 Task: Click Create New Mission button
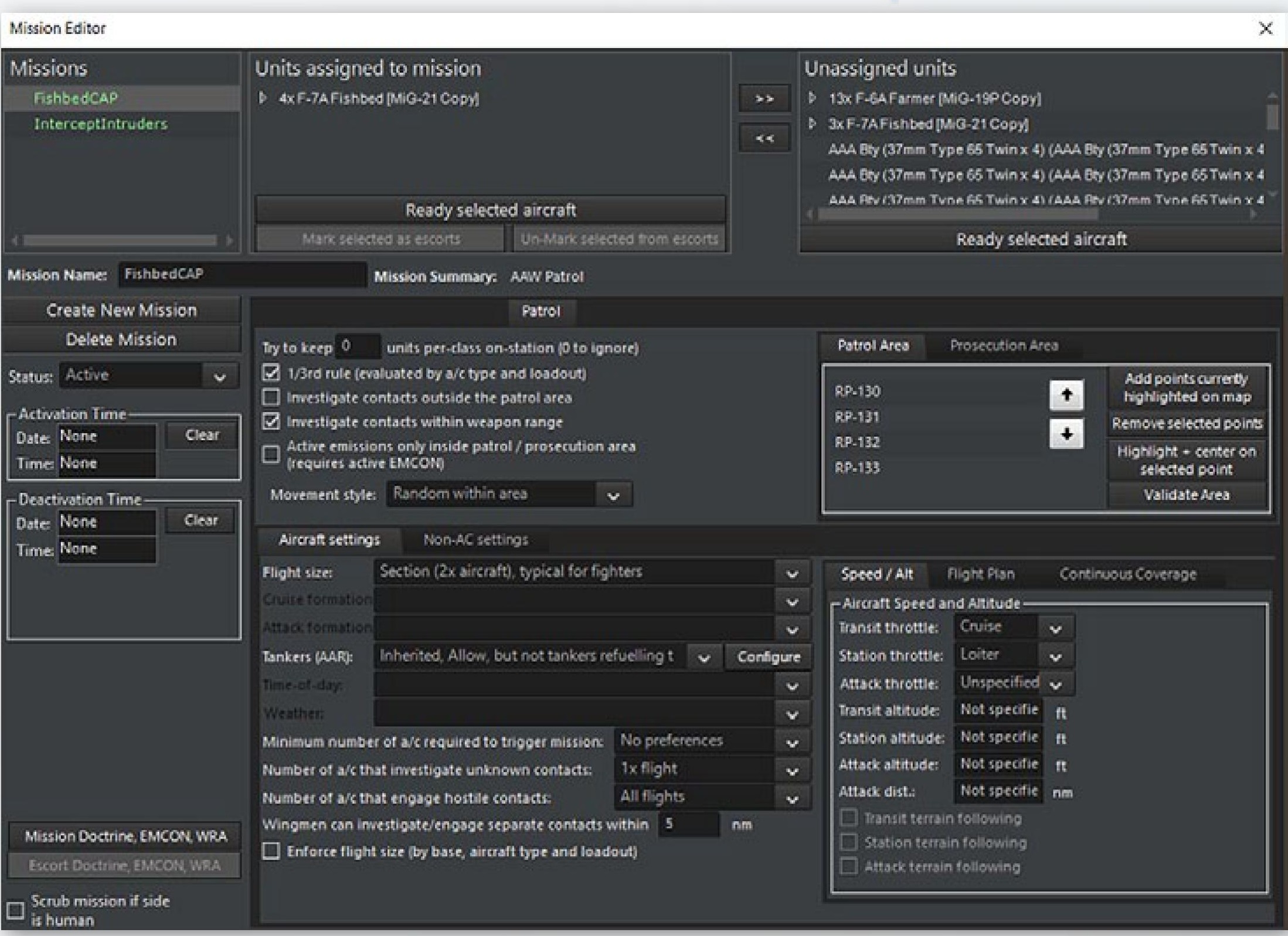tap(121, 310)
